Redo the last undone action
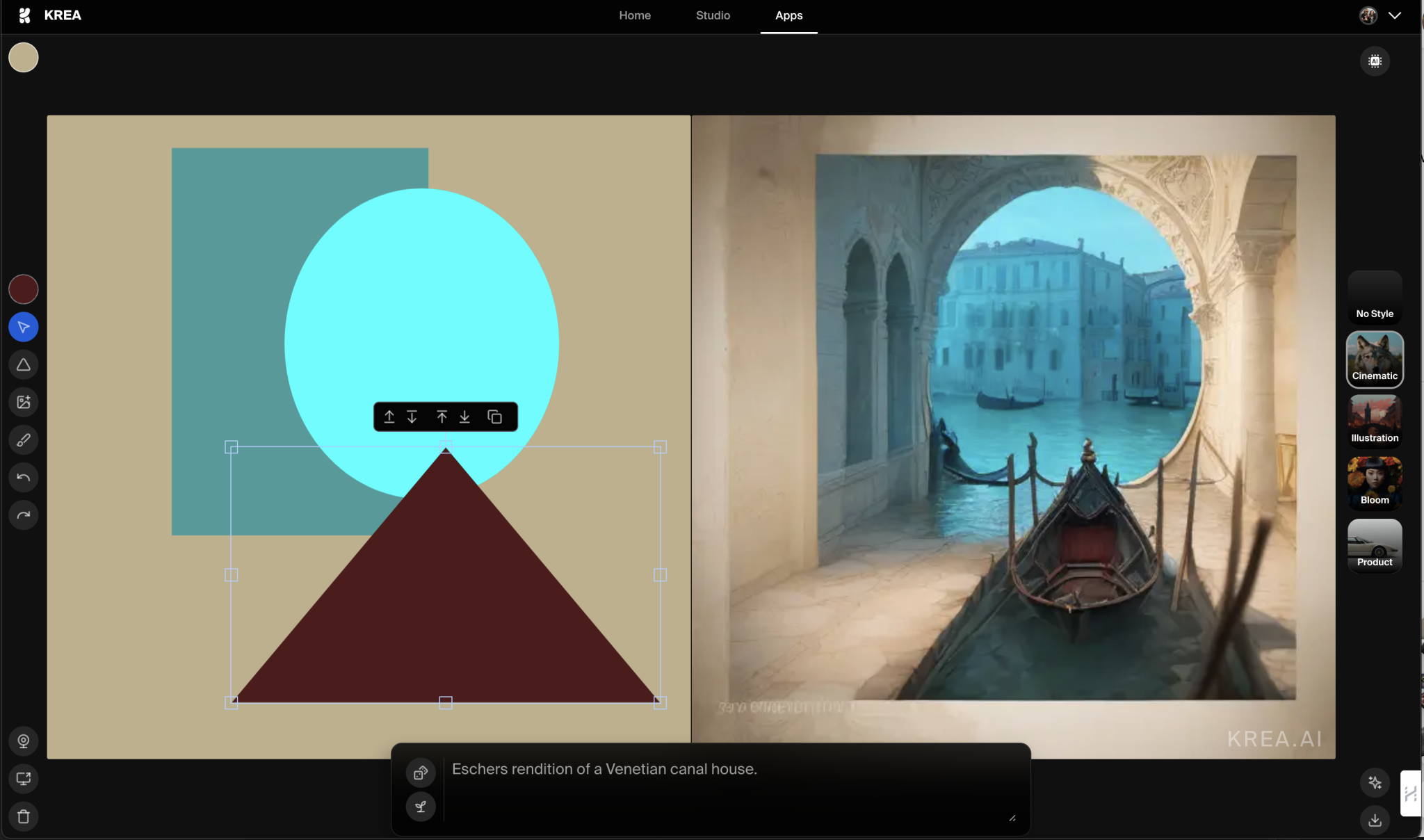Screen dimensions: 1424x840 pos(23,515)
